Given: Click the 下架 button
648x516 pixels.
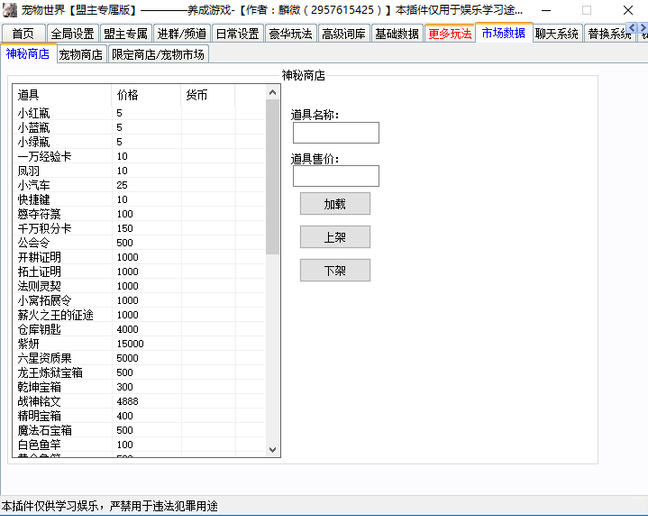Looking at the screenshot, I should [x=335, y=270].
